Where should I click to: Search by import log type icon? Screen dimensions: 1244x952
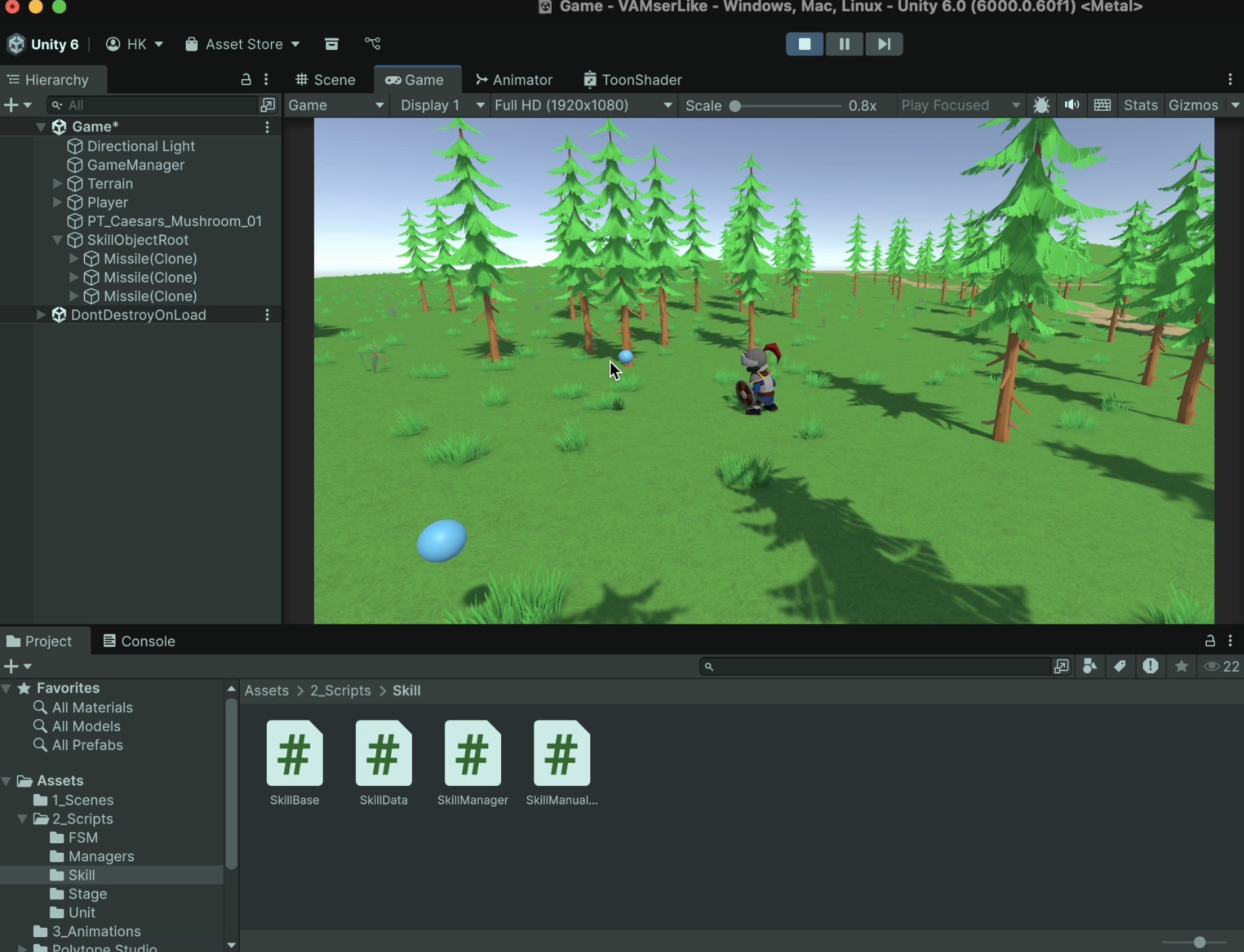[1150, 666]
